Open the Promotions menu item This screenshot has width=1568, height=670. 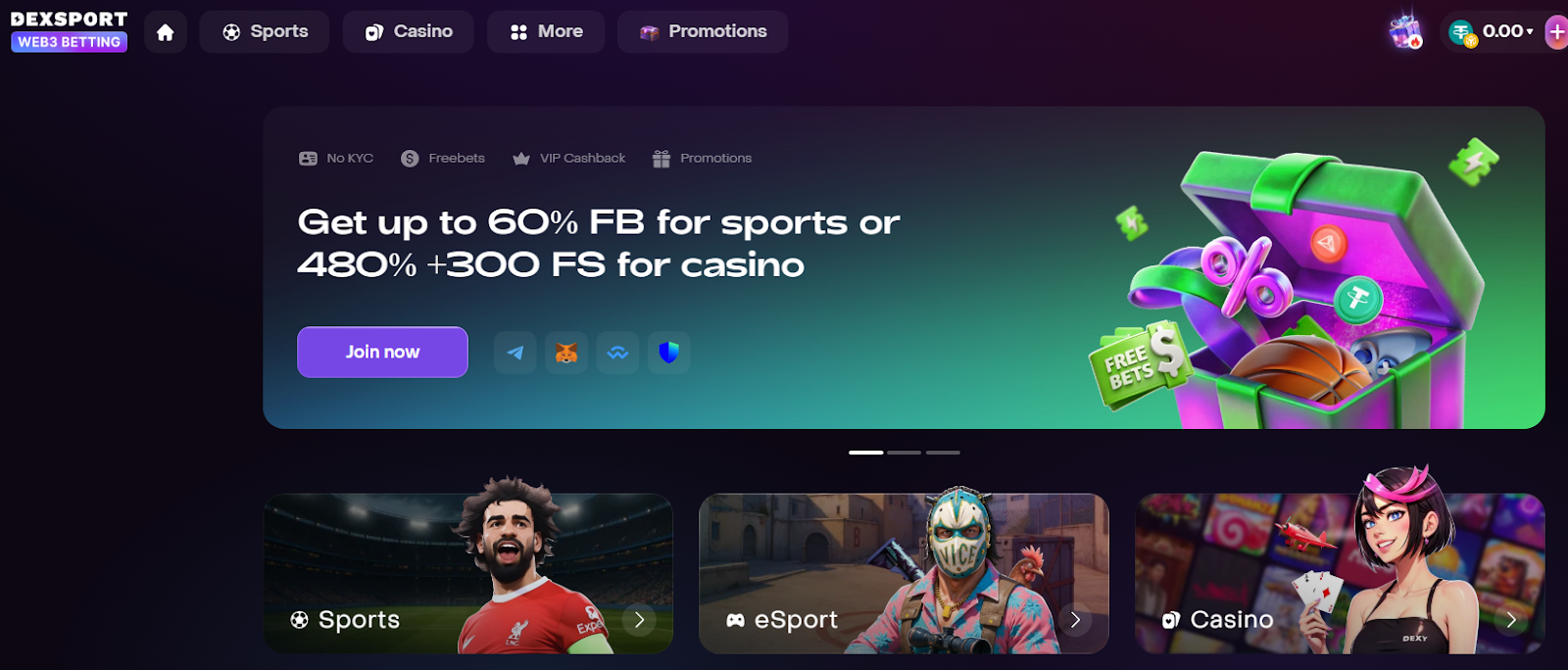pyautogui.click(x=703, y=32)
